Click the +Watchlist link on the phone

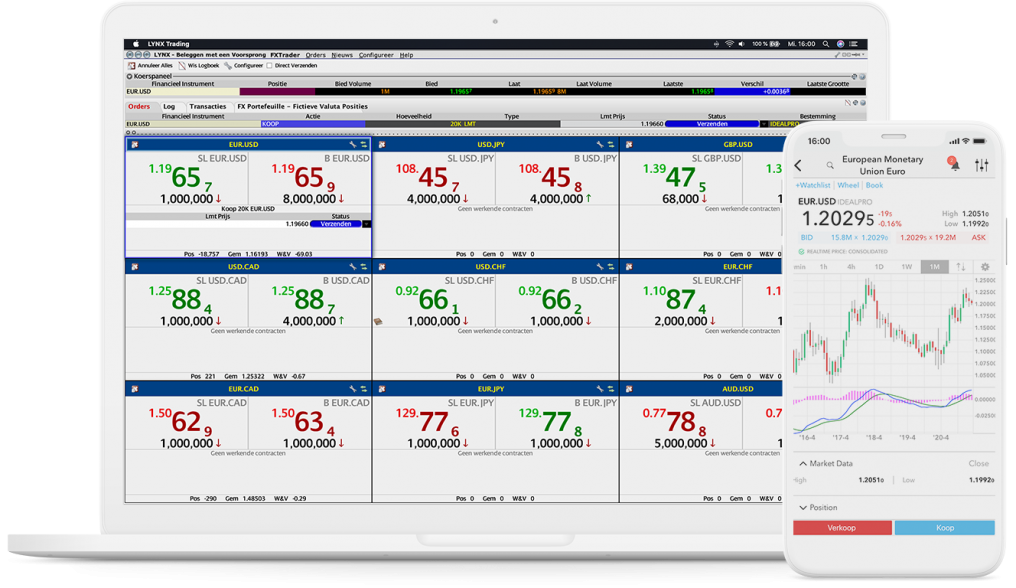813,185
